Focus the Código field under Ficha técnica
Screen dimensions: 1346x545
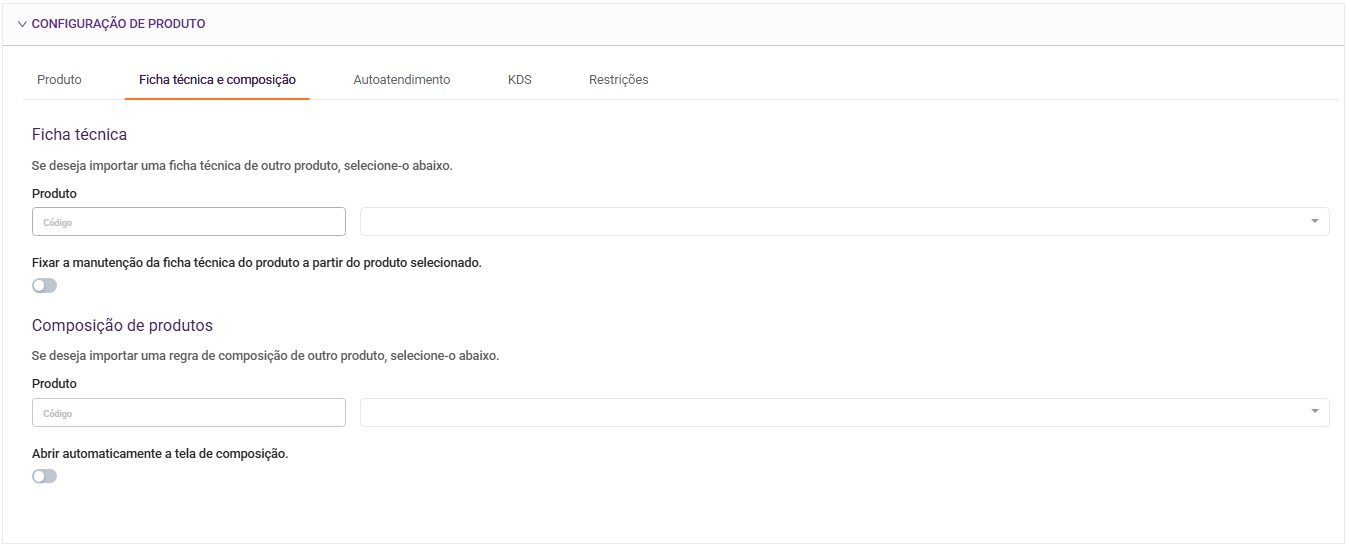point(189,222)
